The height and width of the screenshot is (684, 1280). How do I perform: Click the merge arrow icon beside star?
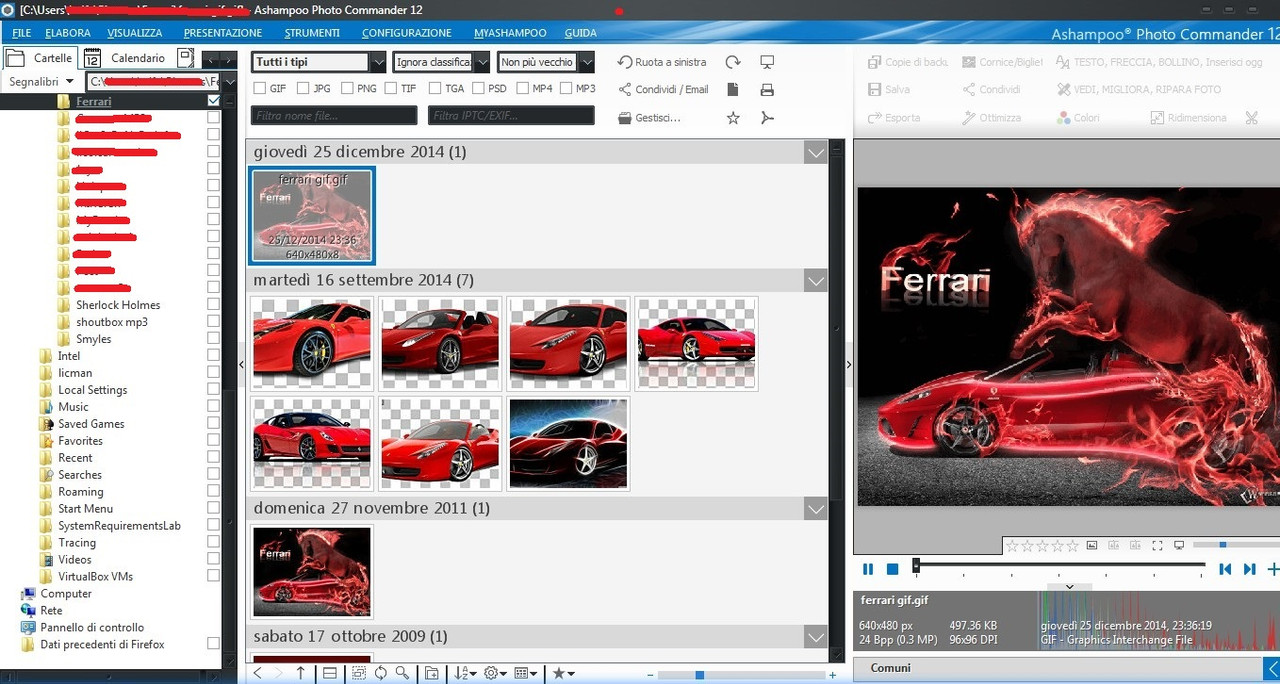(767, 118)
